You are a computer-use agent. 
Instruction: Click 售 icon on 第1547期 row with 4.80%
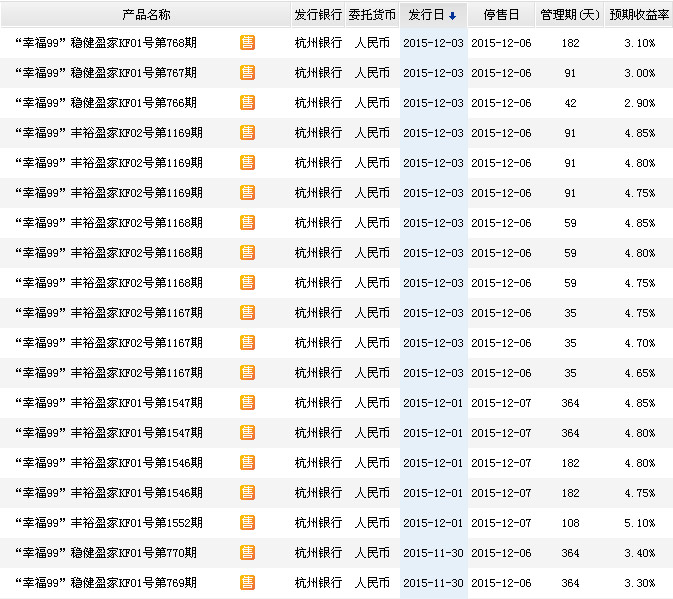(247, 433)
